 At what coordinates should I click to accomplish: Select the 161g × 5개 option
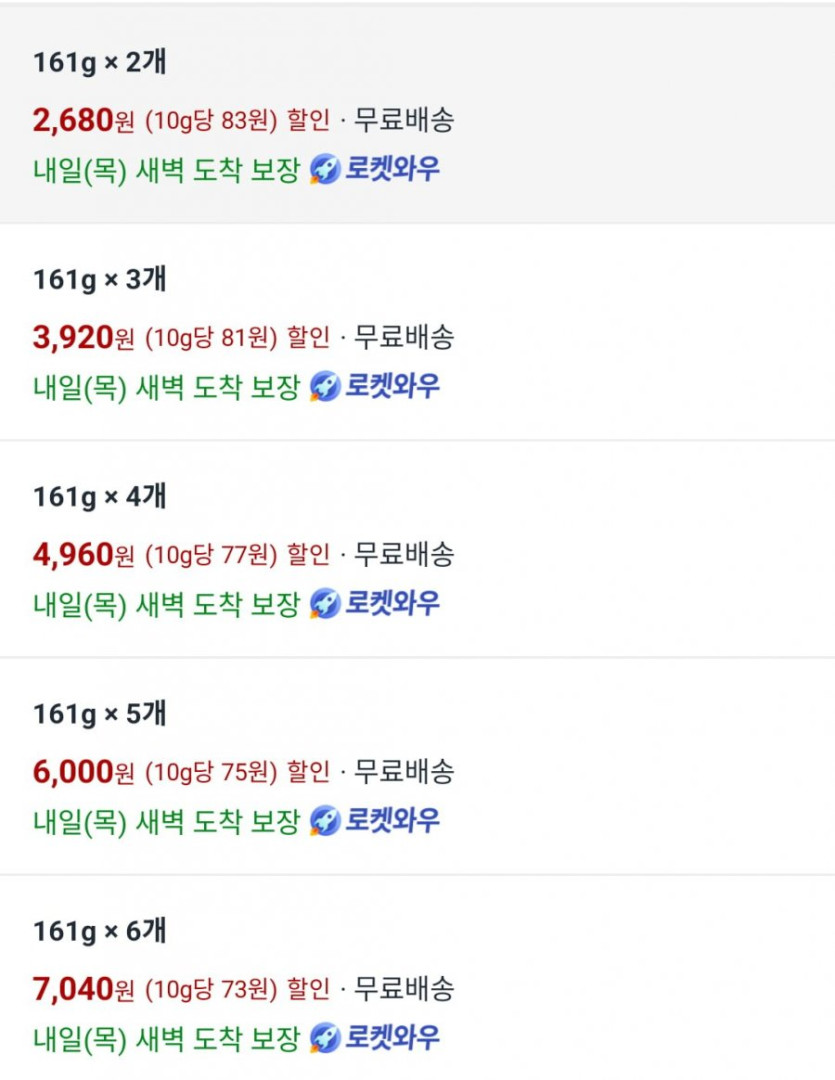click(100, 714)
